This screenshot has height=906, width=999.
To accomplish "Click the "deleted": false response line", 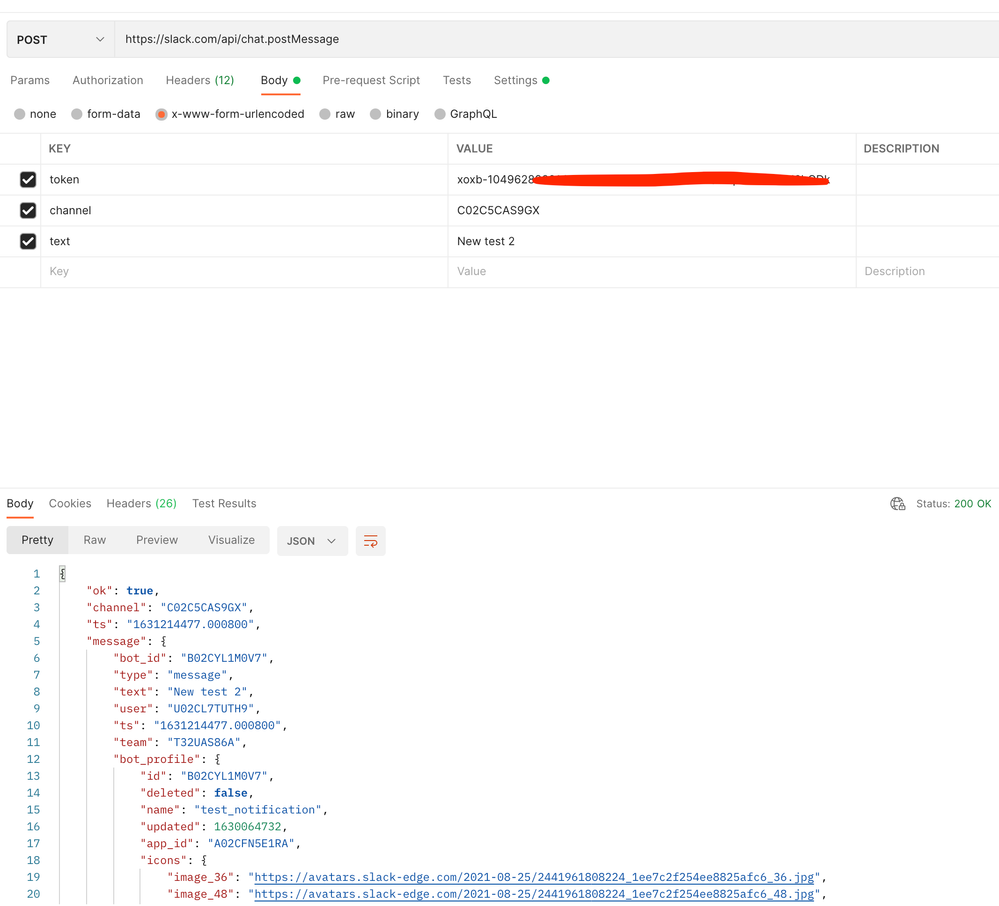I will 197,793.
